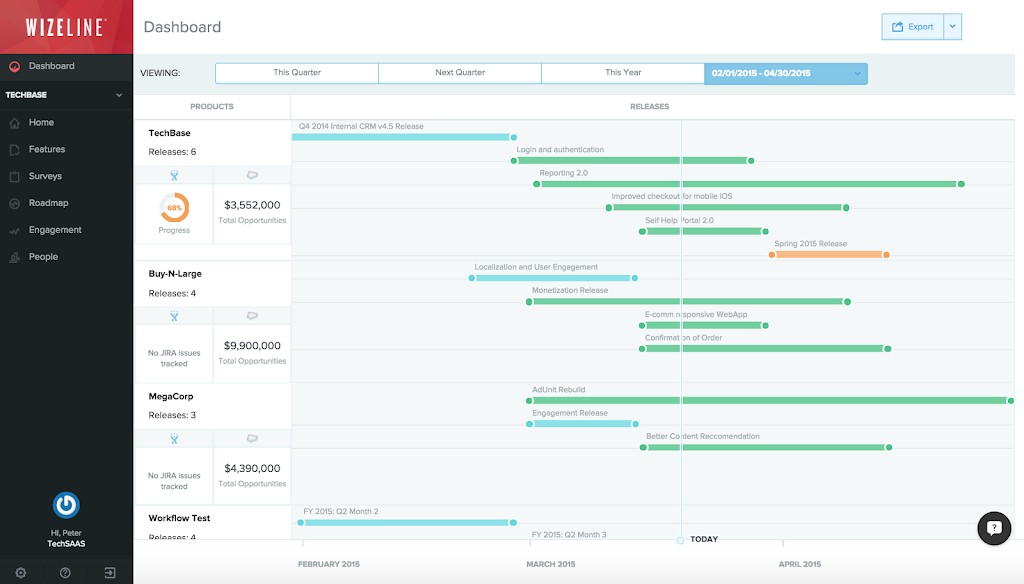The image size is (1024, 584).
Task: Open the Workflow Test product
Action: (179, 518)
